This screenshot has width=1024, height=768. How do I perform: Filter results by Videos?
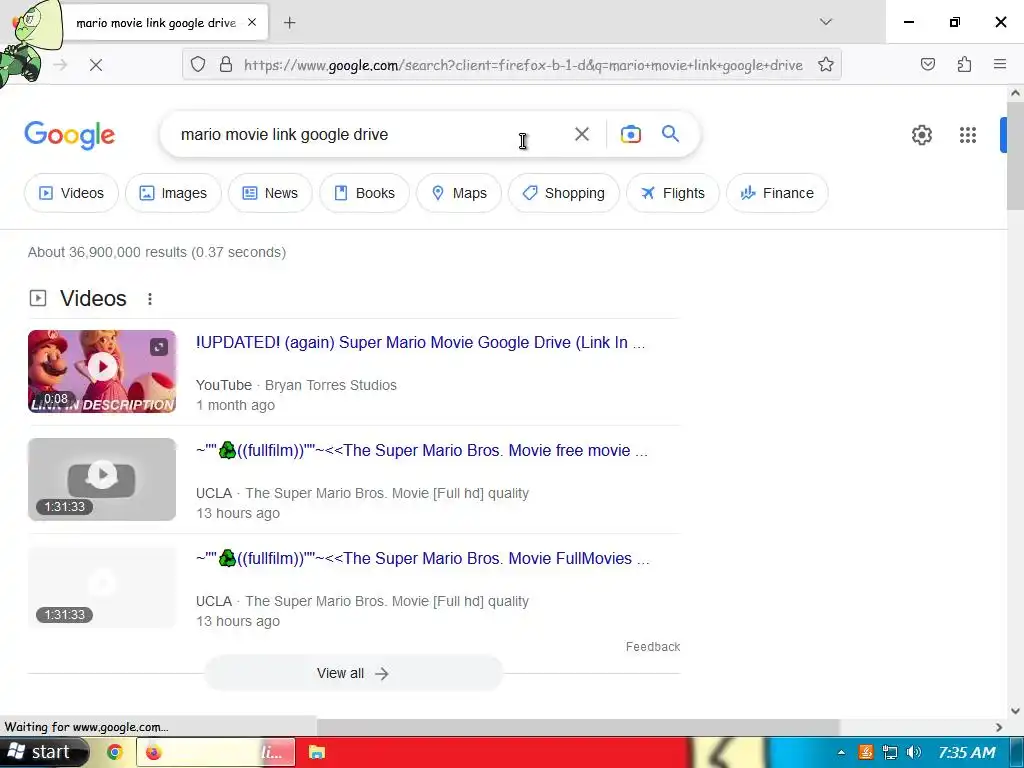coord(71,193)
